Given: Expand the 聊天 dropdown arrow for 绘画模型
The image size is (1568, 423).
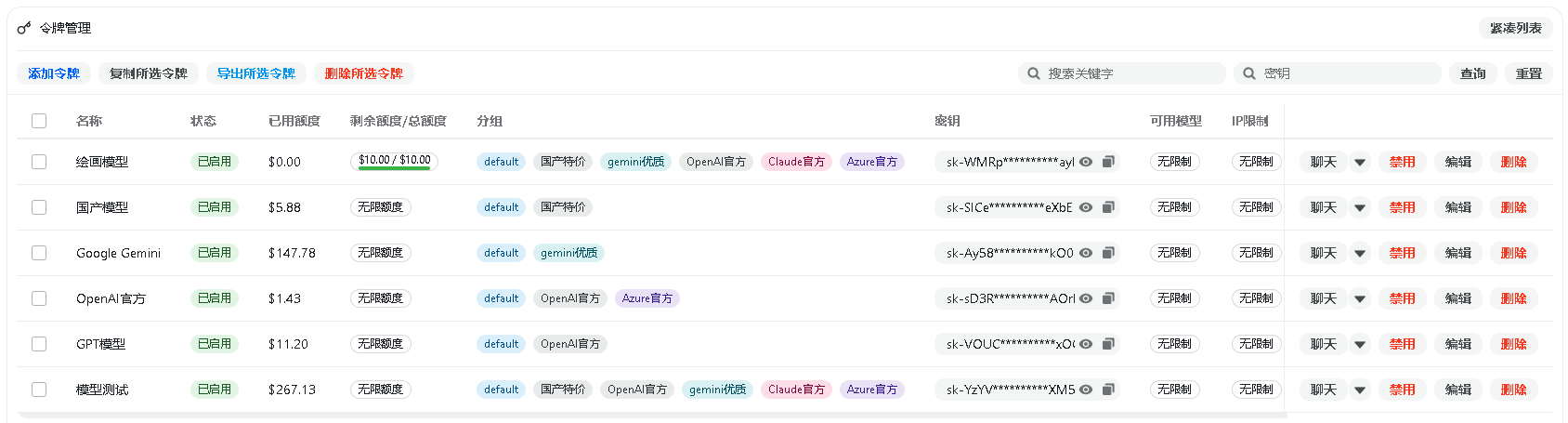Looking at the screenshot, I should 1360,162.
